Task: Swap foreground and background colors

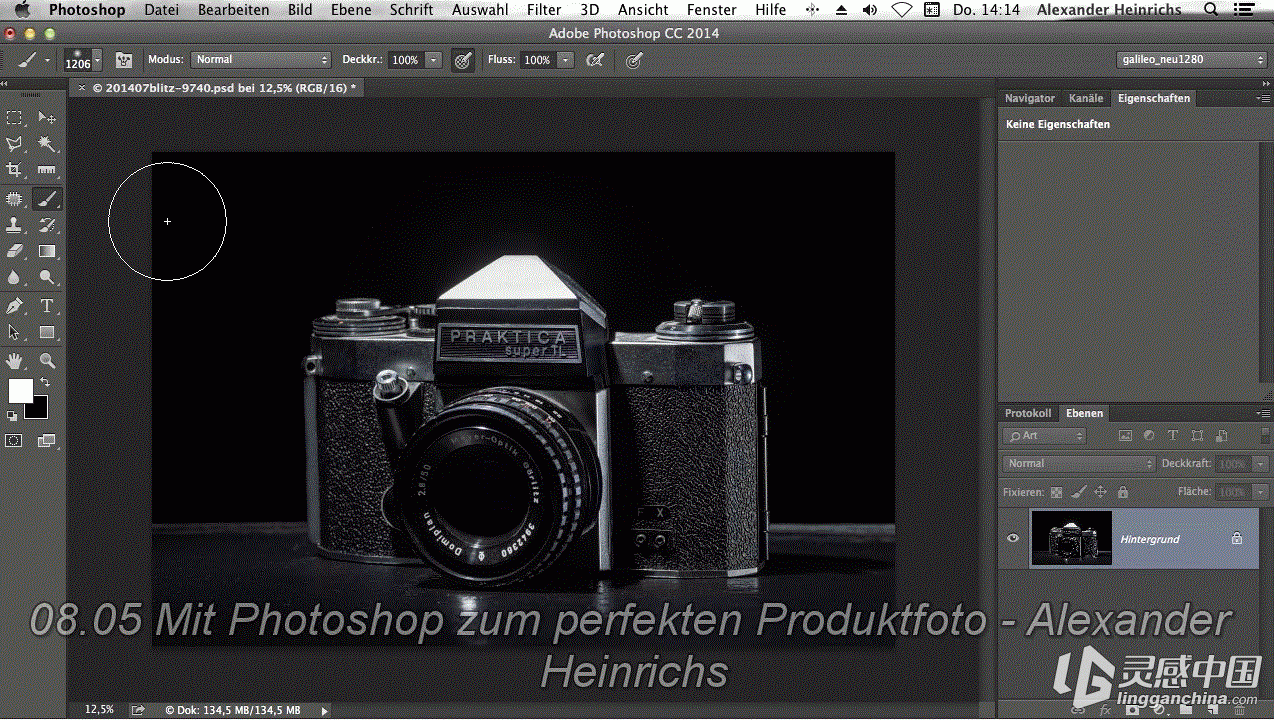Action: pyautogui.click(x=44, y=382)
